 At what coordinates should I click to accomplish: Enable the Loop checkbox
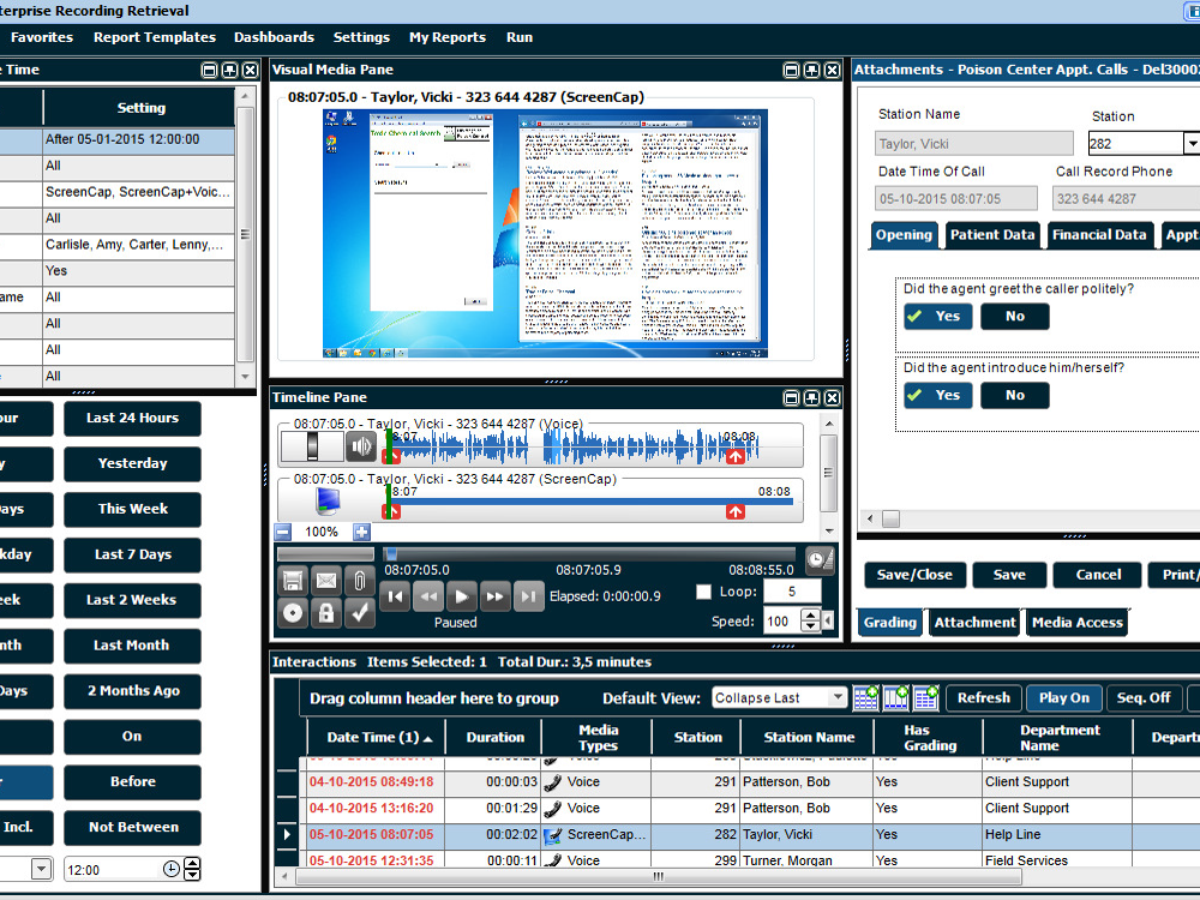pyautogui.click(x=704, y=592)
